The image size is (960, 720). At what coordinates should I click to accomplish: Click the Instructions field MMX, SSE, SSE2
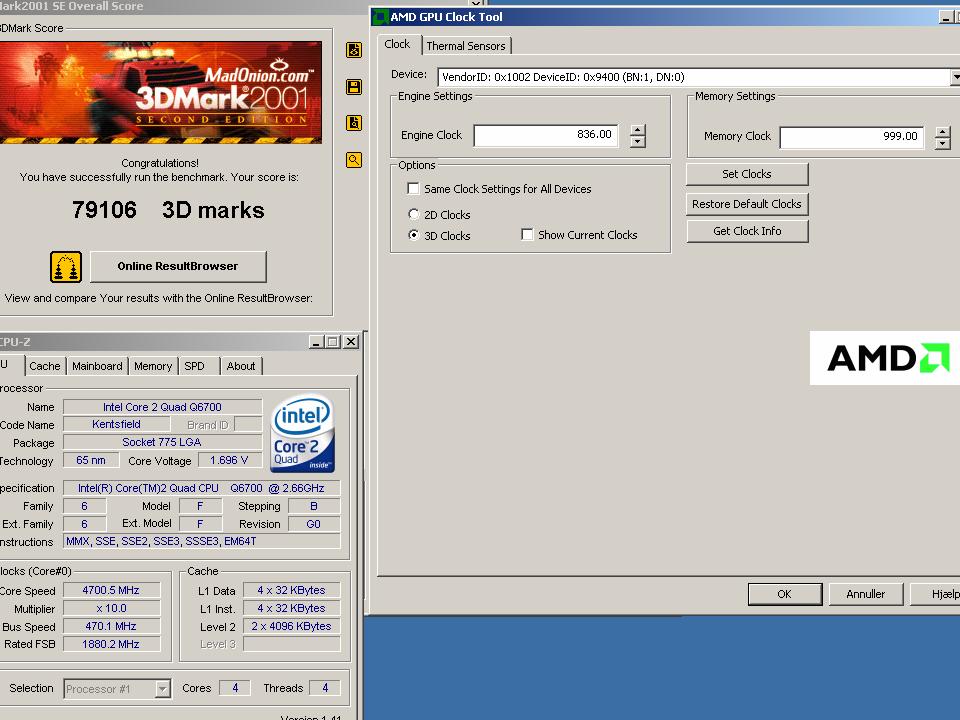(201, 541)
